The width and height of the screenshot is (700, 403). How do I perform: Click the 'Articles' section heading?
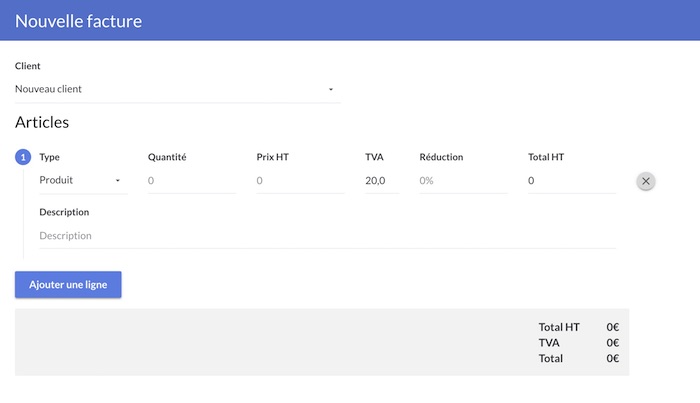click(42, 122)
